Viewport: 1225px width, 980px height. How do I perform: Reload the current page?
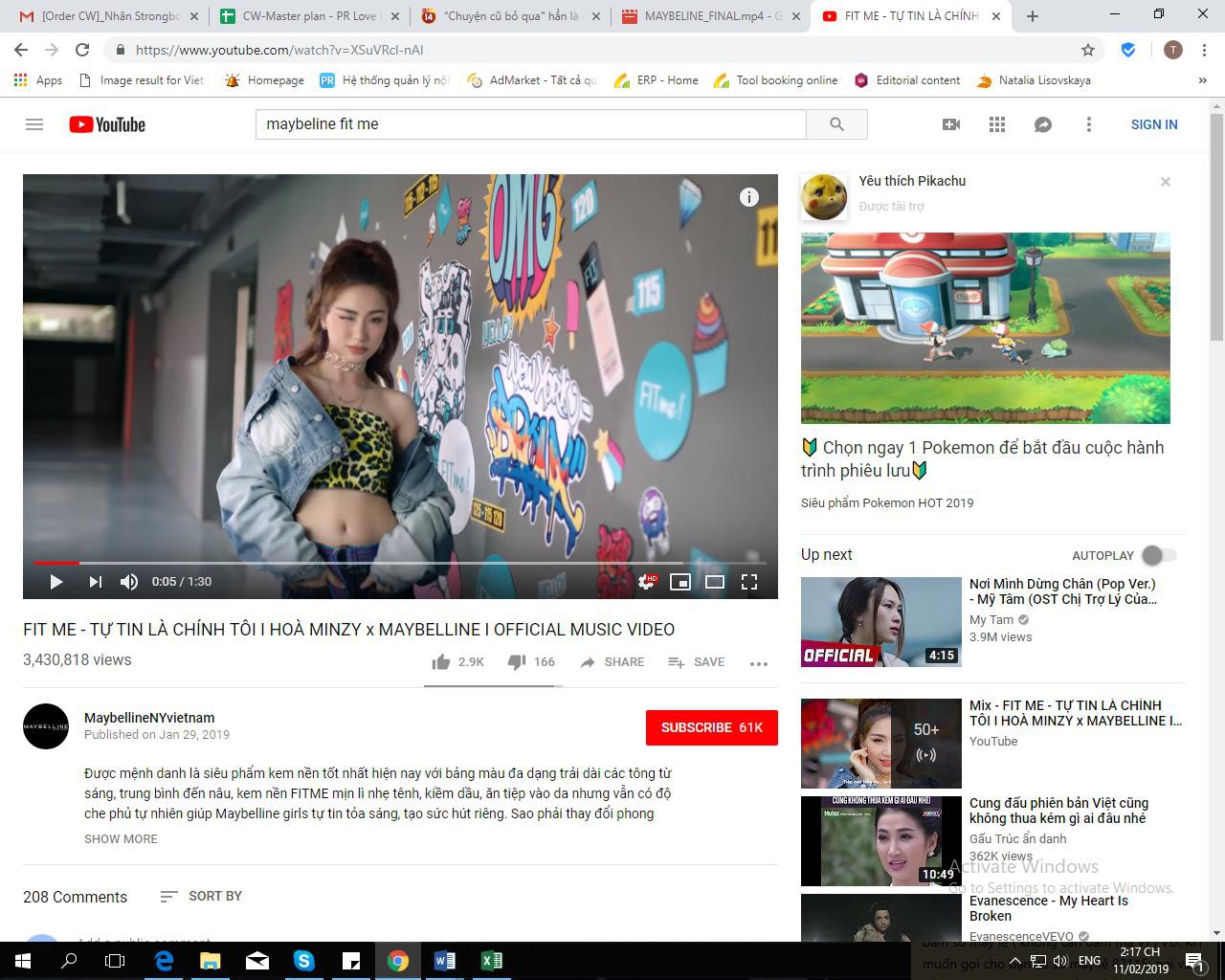pyautogui.click(x=82, y=50)
